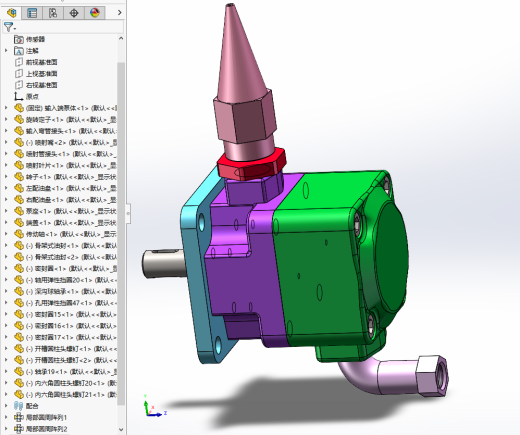Click the tree scrollbar up arrow
The width and height of the screenshot is (520, 435).
click(x=121, y=39)
